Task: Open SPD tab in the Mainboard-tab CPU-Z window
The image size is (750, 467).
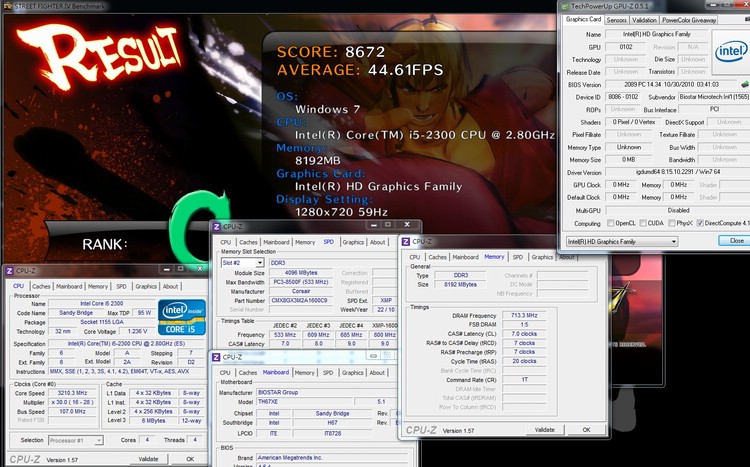Action: tap(328, 372)
